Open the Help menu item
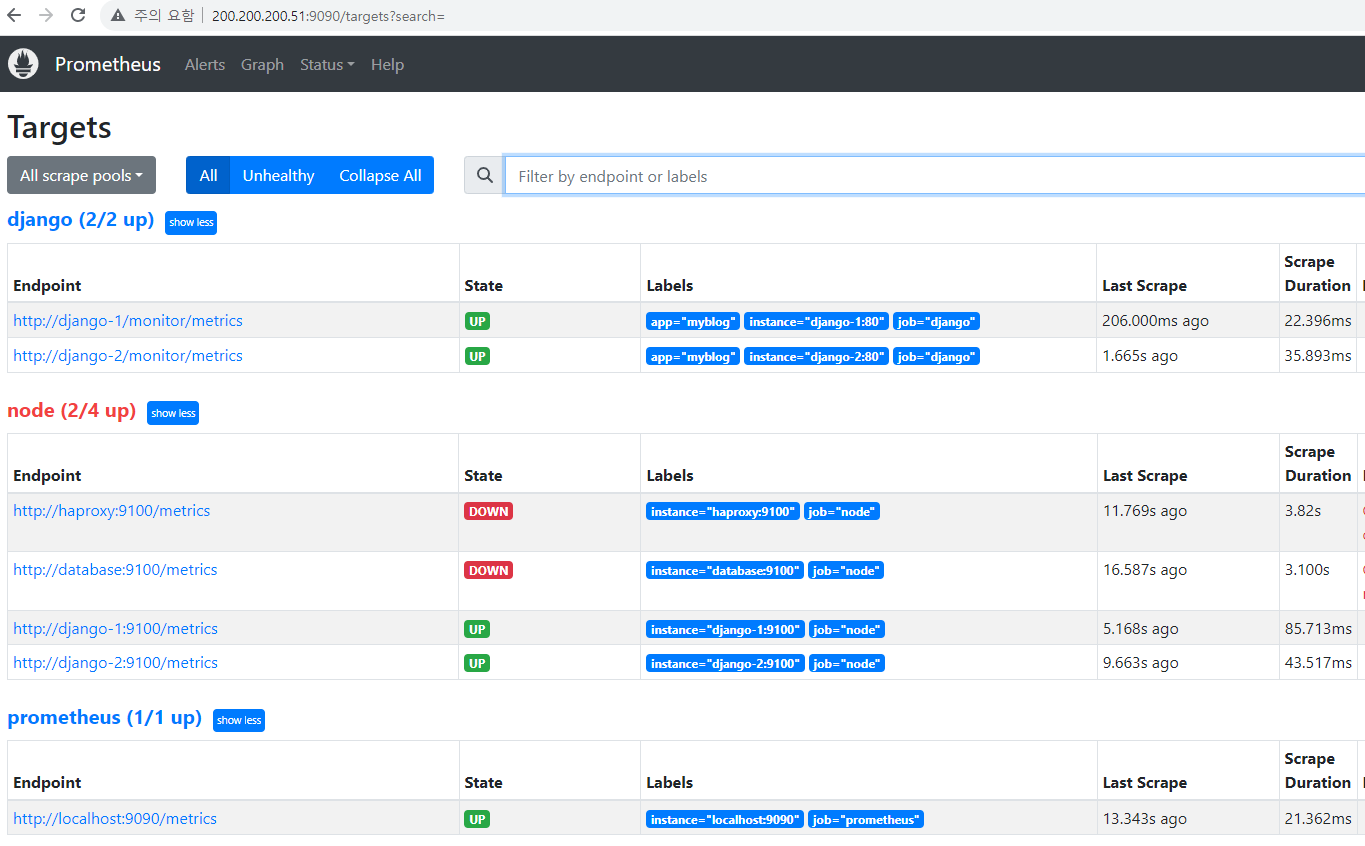This screenshot has height=846, width=1365. pyautogui.click(x=387, y=64)
